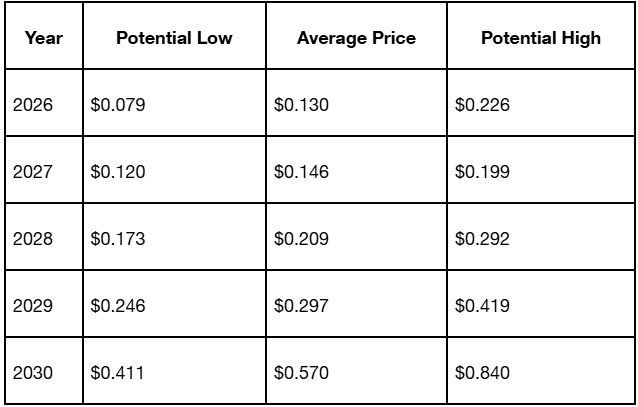Select the 2029 year cell
This screenshot has width=638, height=407.
[x=44, y=304]
